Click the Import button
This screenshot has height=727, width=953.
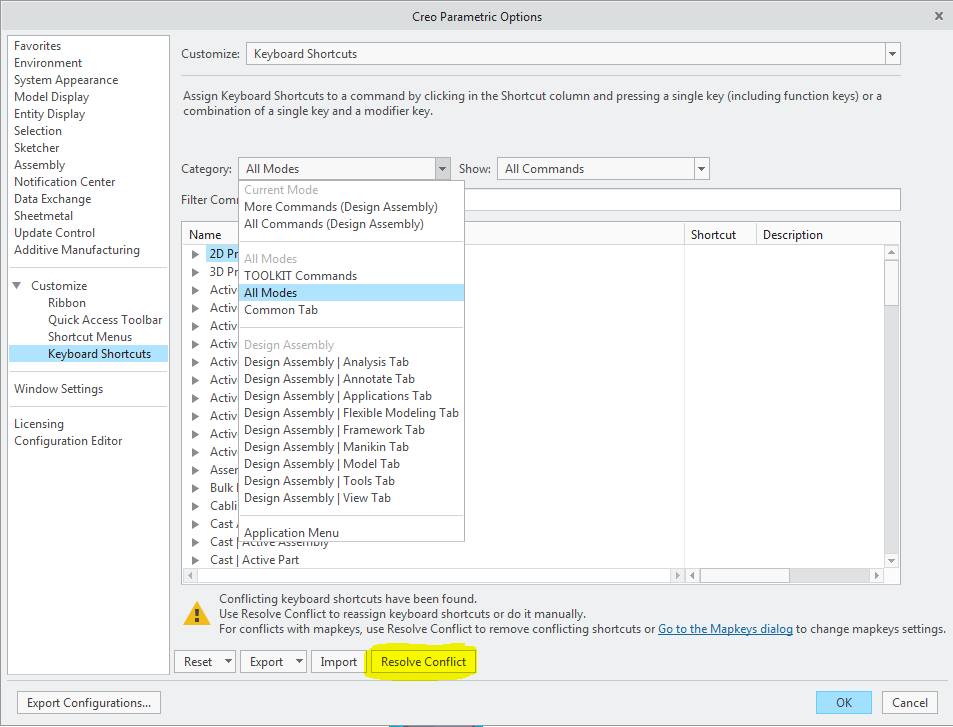[338, 661]
